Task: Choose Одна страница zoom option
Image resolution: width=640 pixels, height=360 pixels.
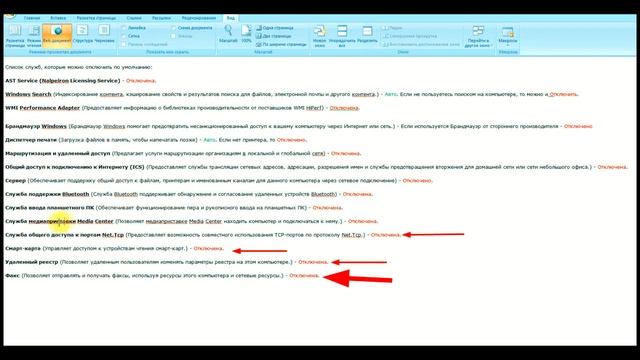Action: [275, 28]
